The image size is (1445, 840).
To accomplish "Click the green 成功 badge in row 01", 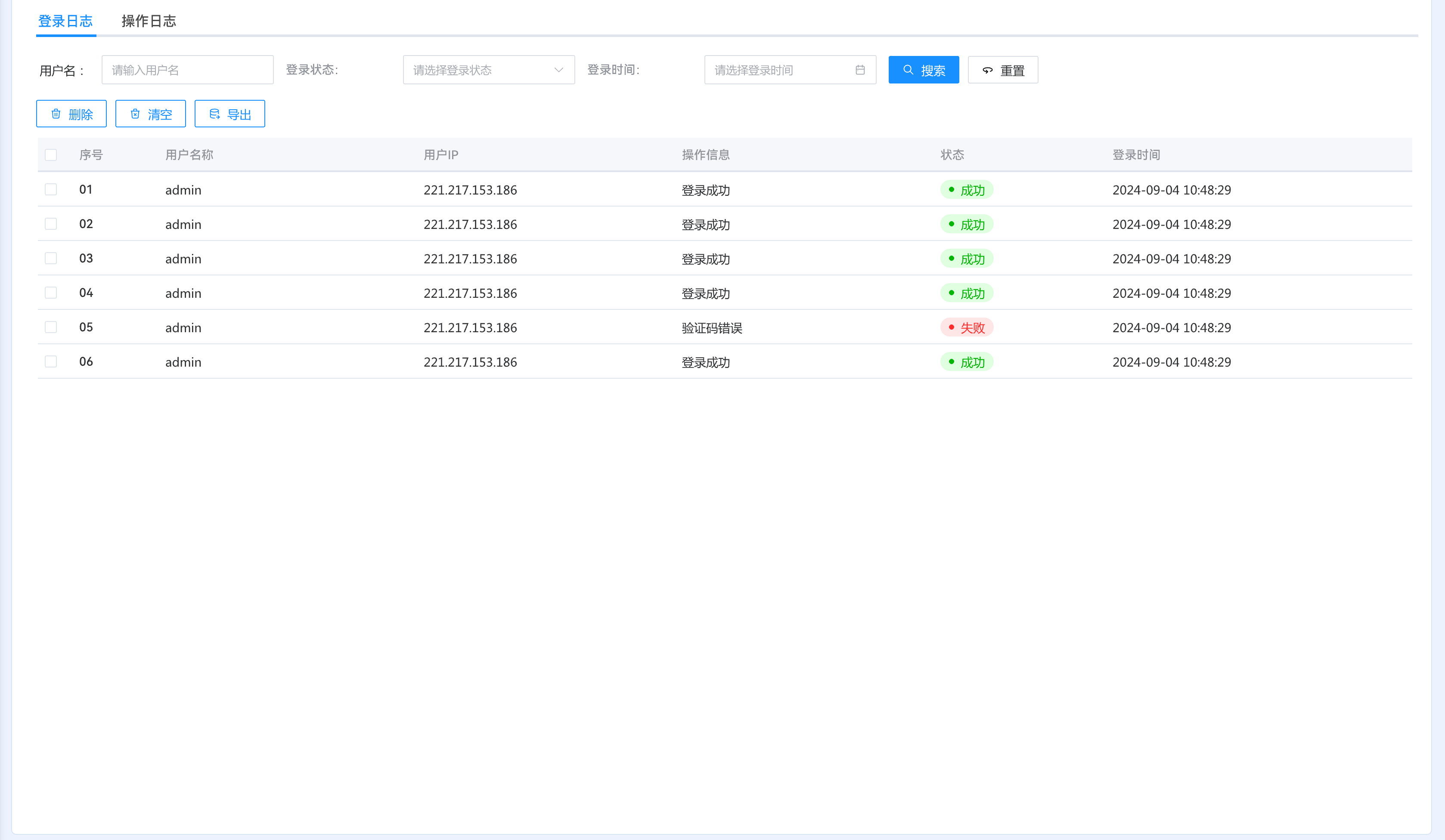I will click(x=967, y=190).
